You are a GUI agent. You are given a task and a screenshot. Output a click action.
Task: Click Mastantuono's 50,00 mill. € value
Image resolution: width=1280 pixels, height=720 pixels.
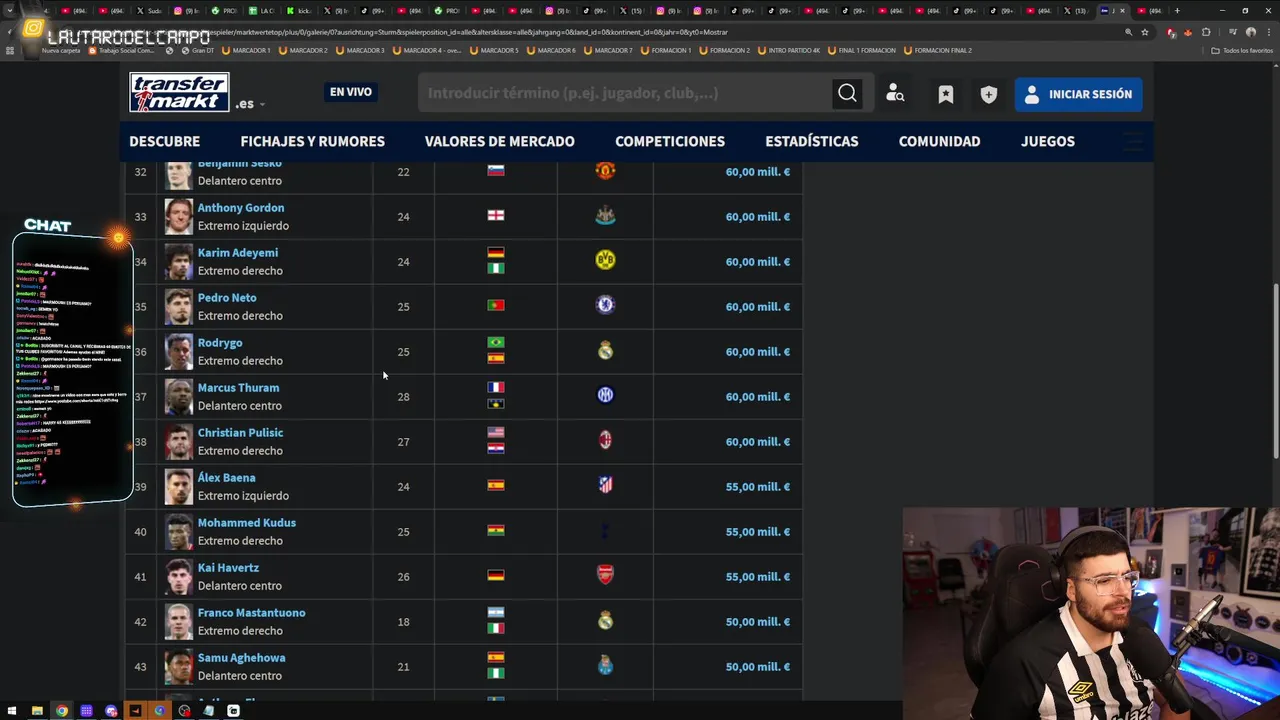pyautogui.click(x=758, y=621)
